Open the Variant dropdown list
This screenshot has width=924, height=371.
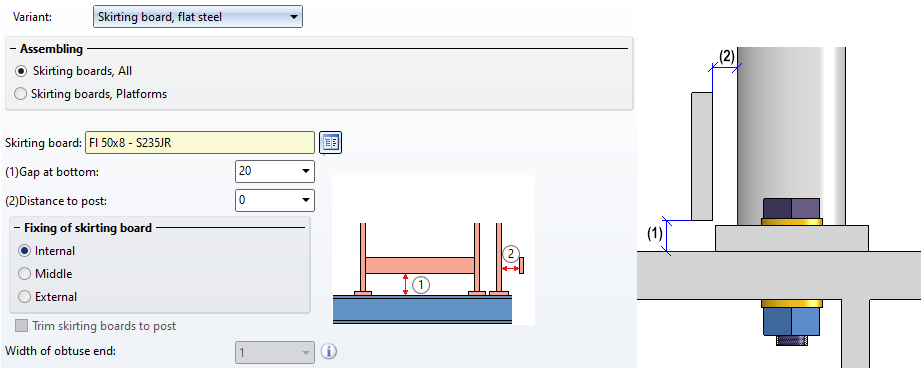click(x=198, y=17)
